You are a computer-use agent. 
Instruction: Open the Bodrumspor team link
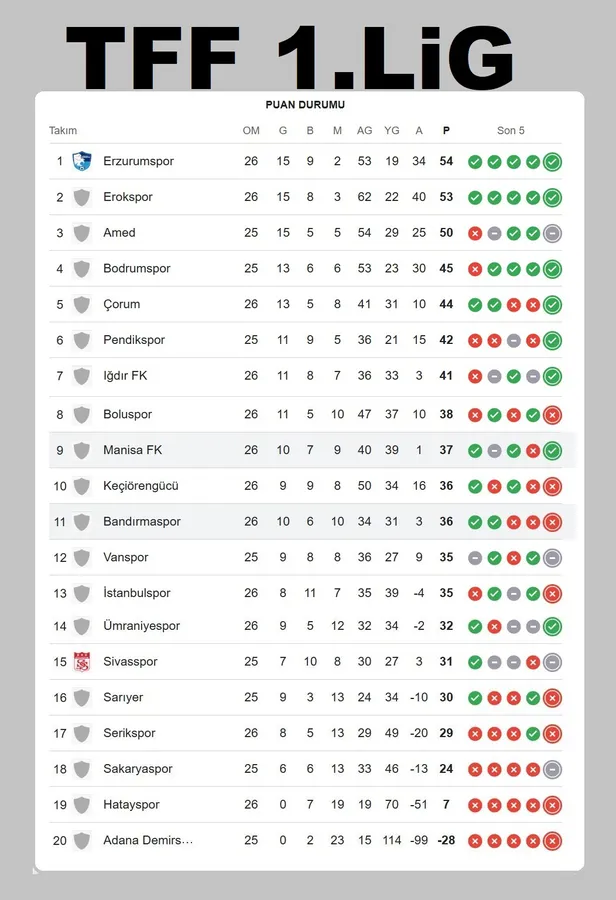coord(137,269)
